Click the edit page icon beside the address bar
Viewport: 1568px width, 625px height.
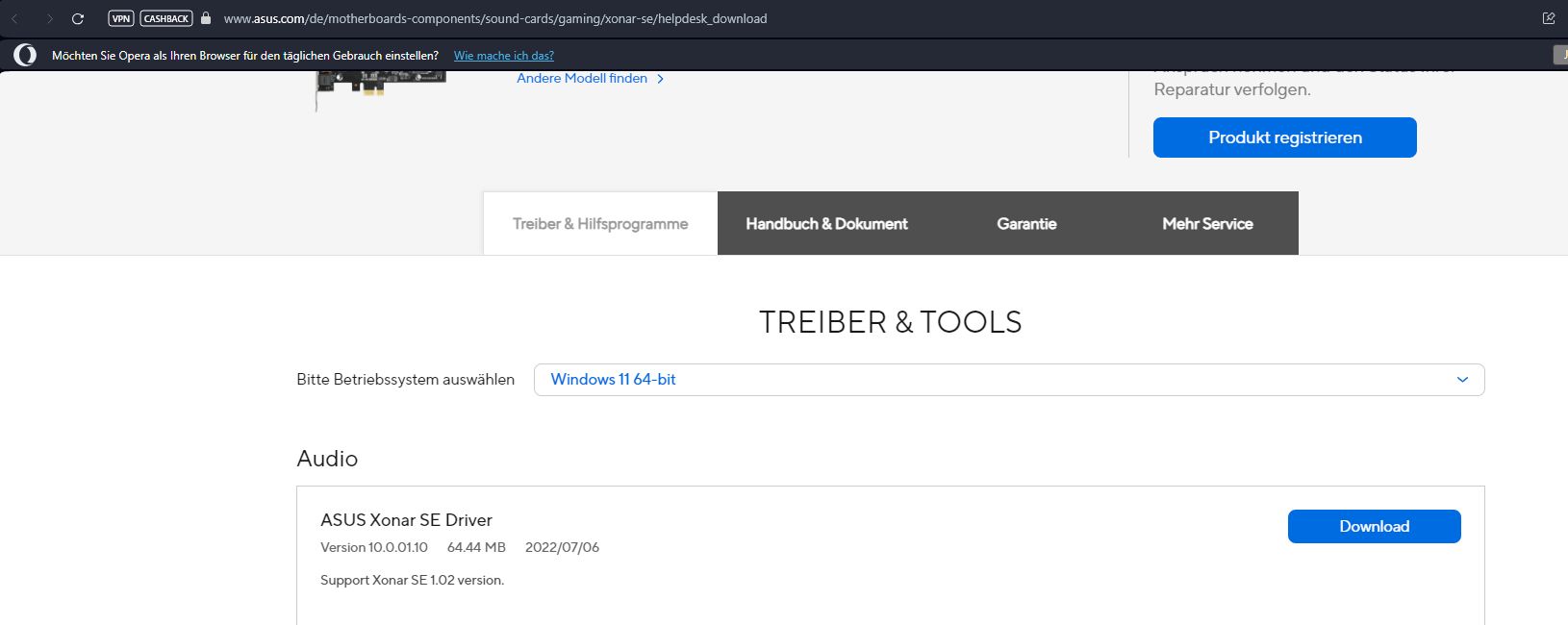click(x=1549, y=18)
